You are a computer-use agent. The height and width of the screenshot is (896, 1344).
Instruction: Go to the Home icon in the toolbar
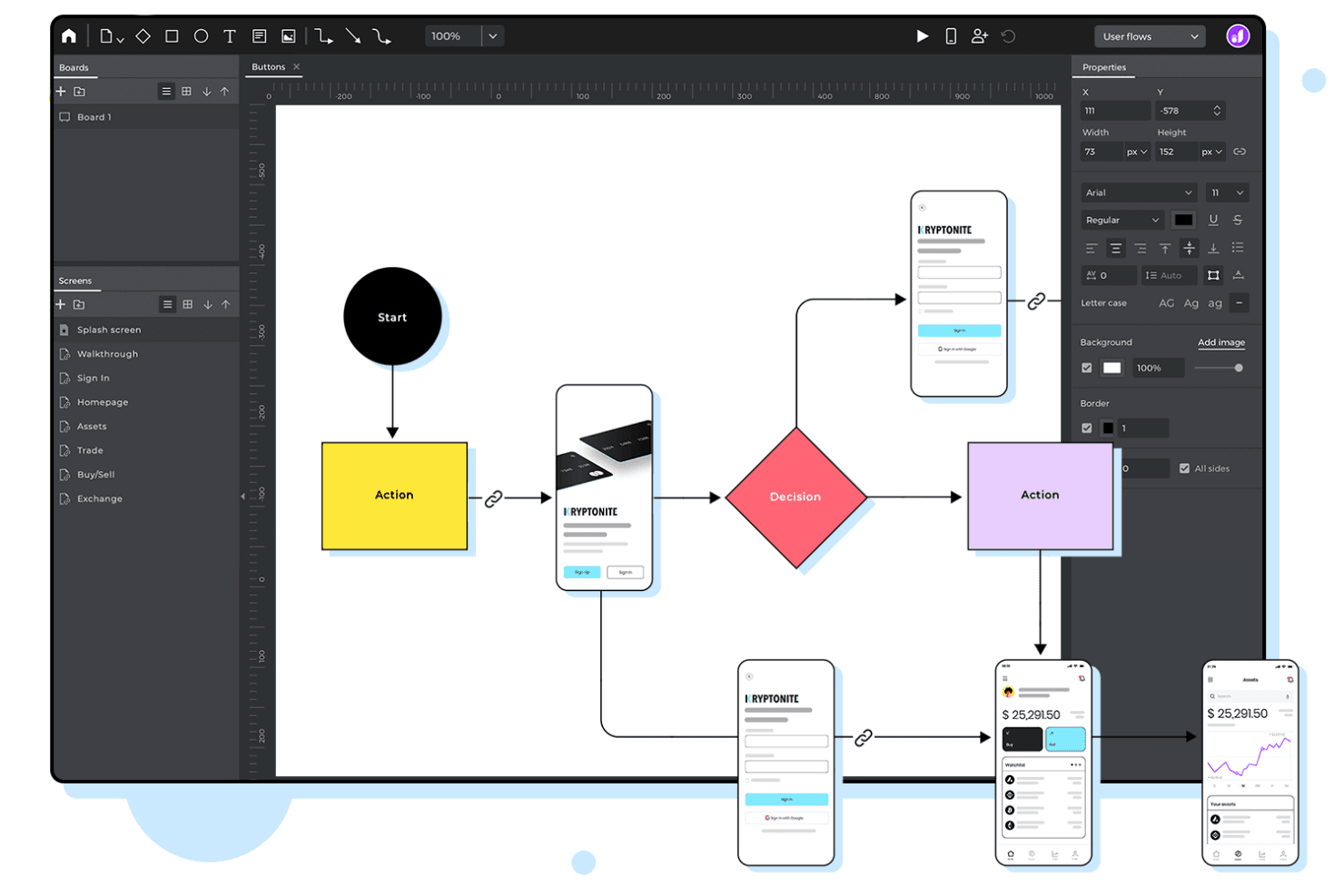click(x=69, y=36)
